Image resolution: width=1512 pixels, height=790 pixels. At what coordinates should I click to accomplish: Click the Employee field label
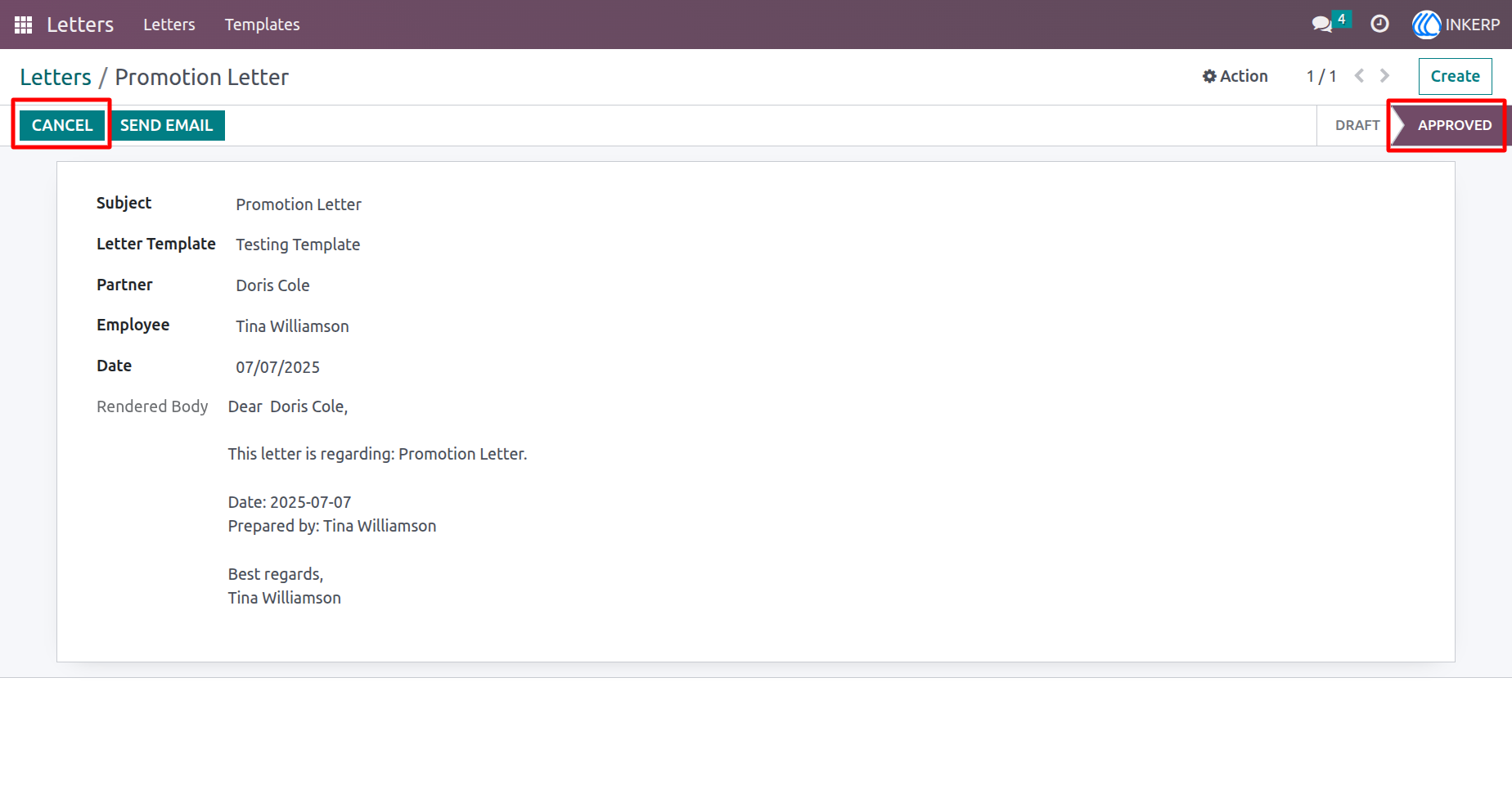point(133,325)
